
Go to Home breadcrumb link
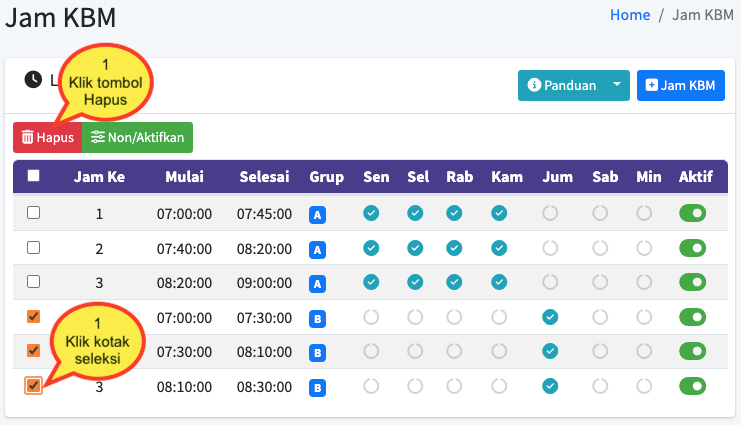630,15
